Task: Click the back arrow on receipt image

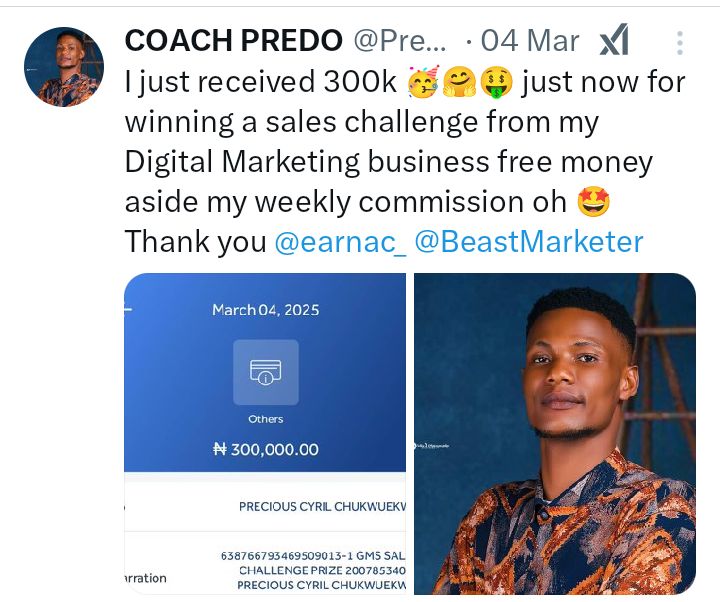Action: 128,310
